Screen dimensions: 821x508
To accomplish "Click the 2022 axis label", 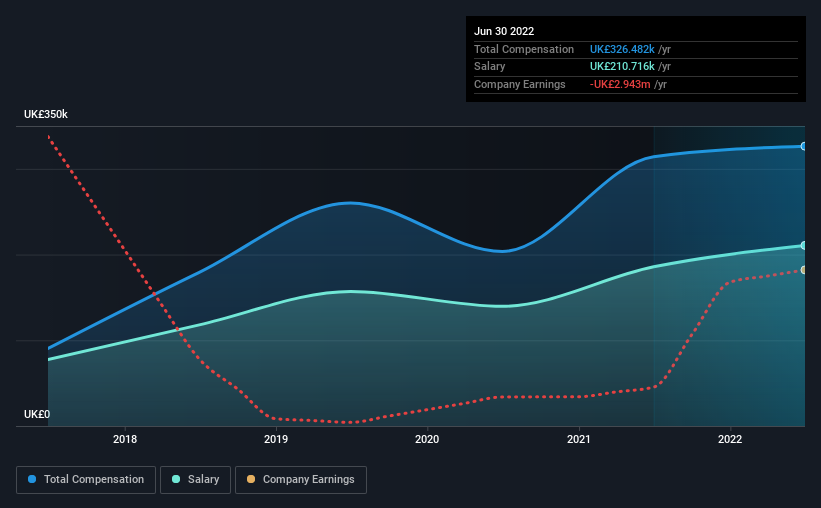I will pos(730,439).
